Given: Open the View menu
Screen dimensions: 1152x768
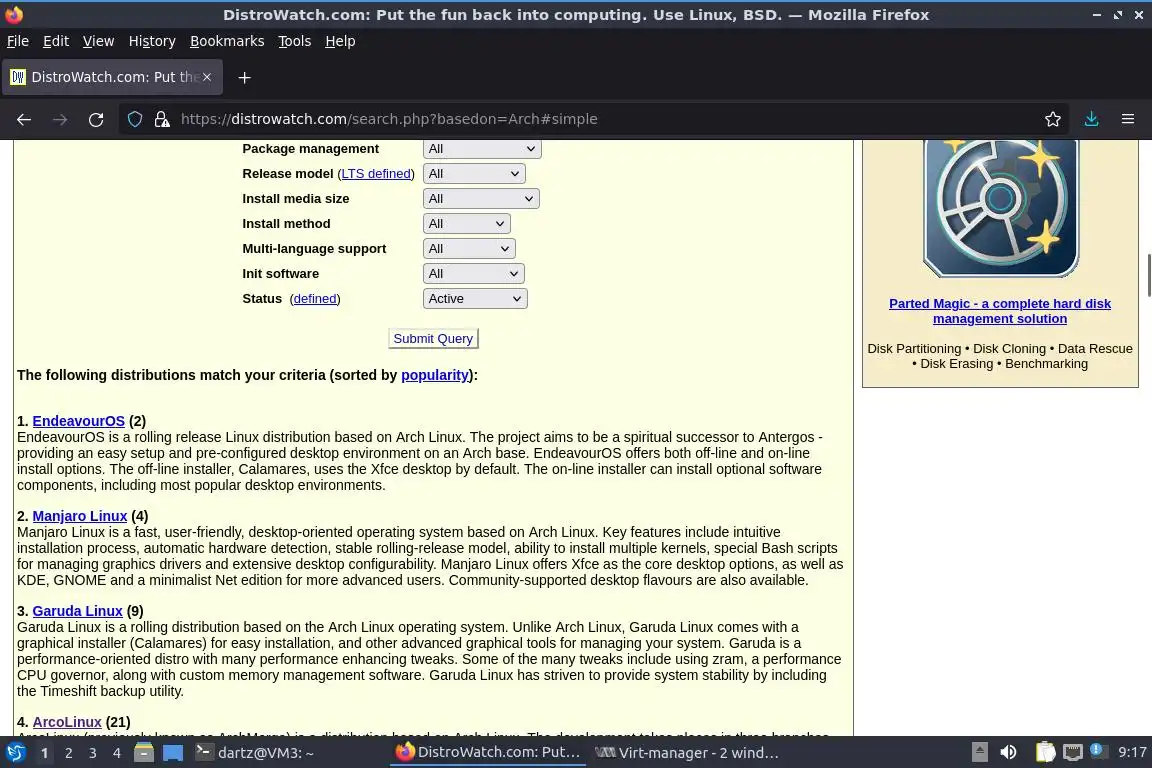Looking at the screenshot, I should click(98, 41).
